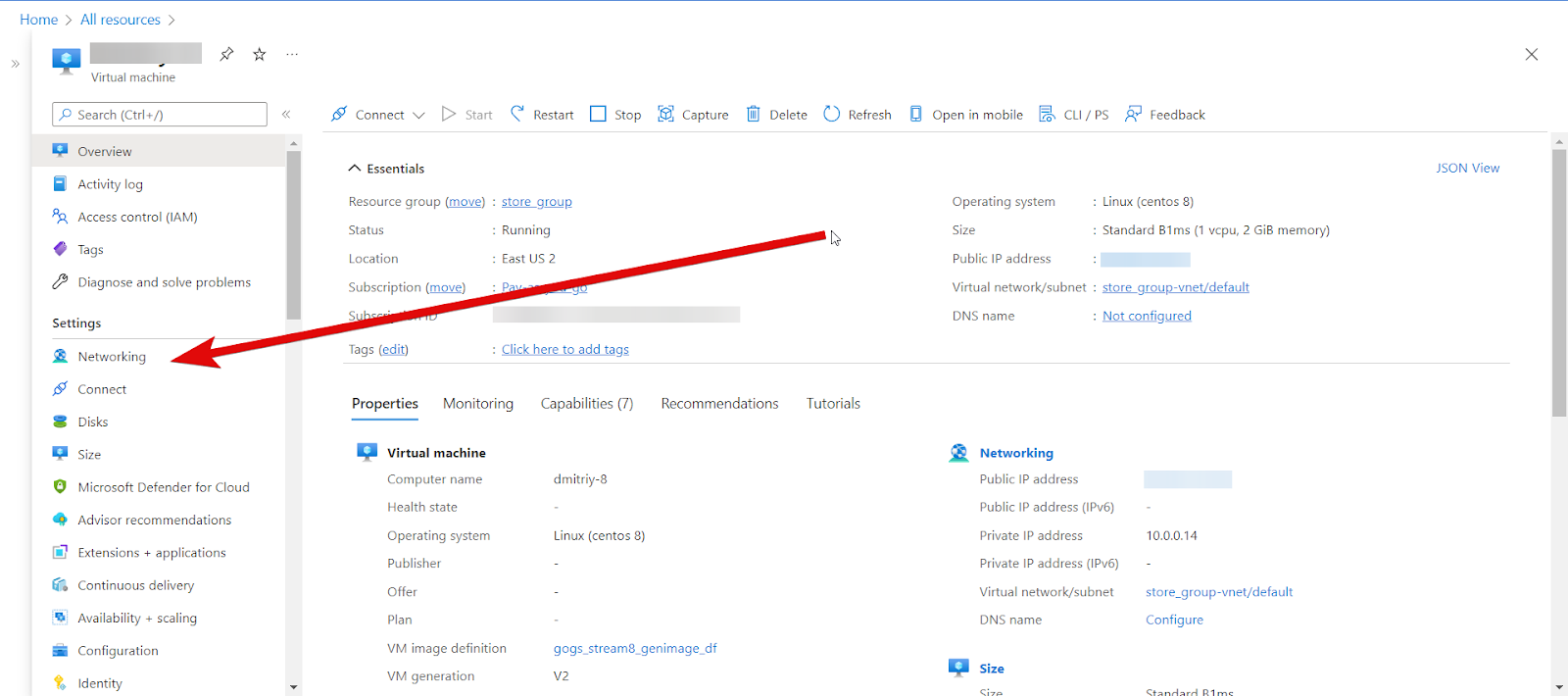Click the Configuration icon
This screenshot has width=1568, height=696.
tap(60, 650)
